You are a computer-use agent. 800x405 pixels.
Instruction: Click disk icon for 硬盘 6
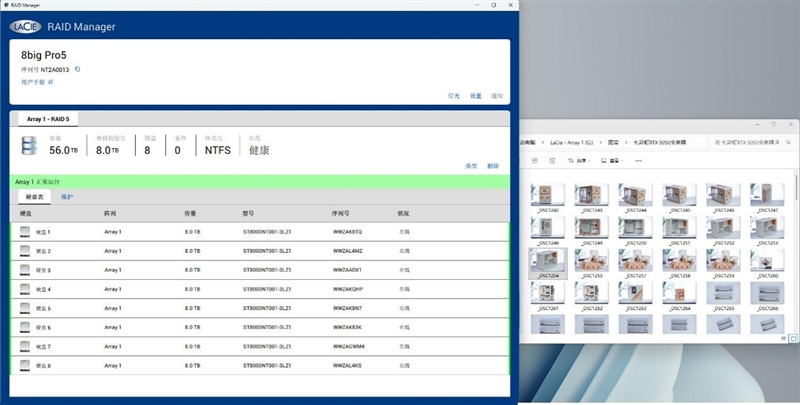[24, 327]
